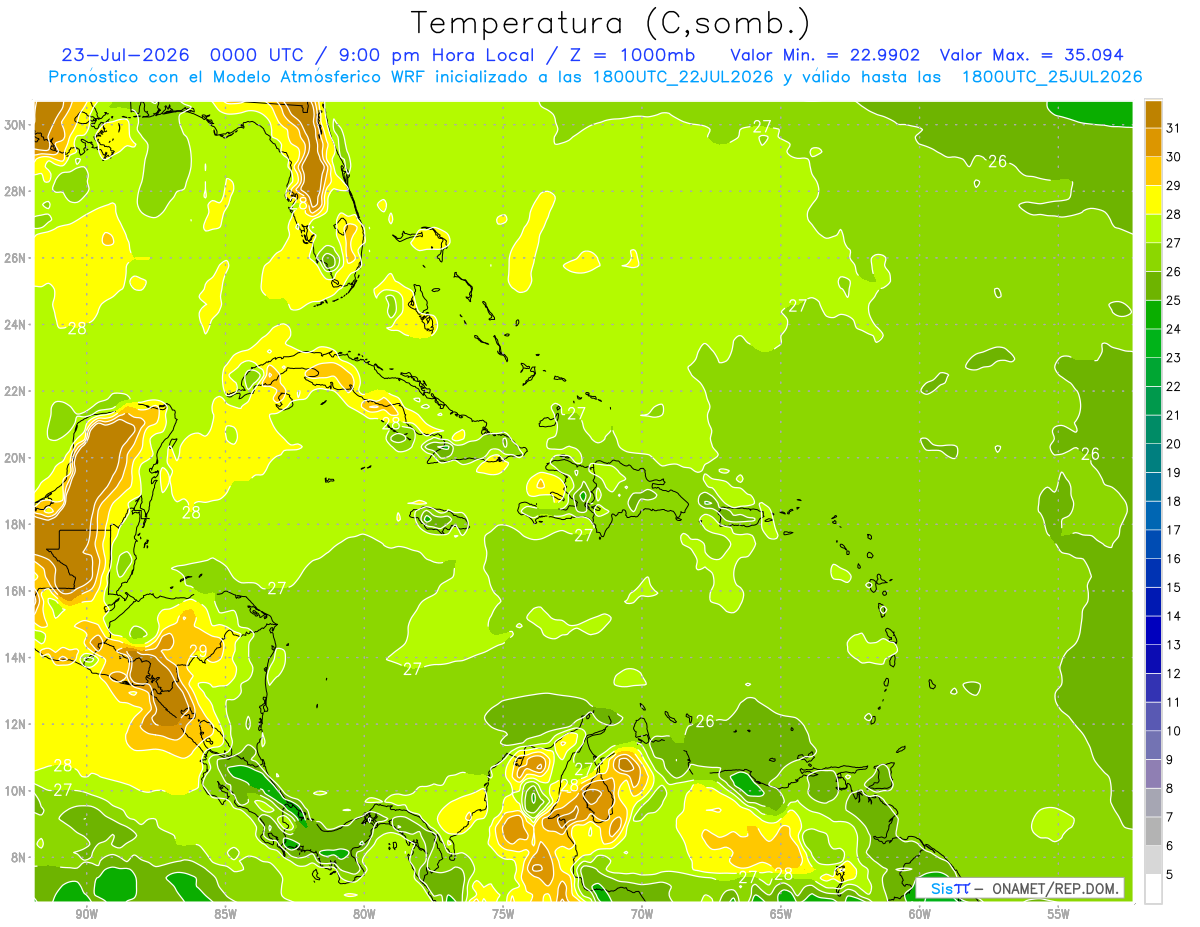Click the '18N' latitude axis label
Viewport: 1200px width, 927px height.
[x=17, y=524]
